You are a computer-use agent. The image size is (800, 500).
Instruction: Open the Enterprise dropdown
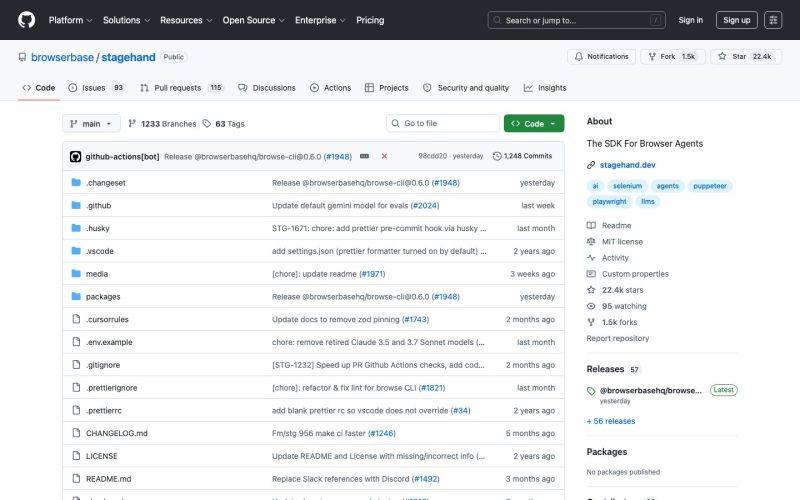[x=320, y=20]
